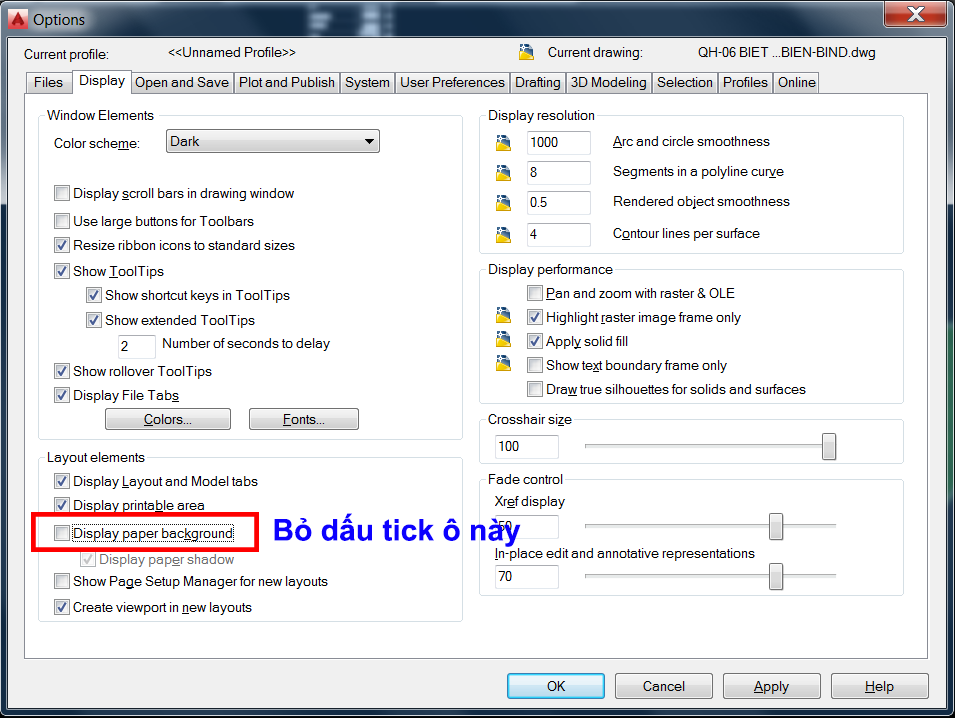Click the drawing icon beside Current drawing label
The height and width of the screenshot is (718, 955).
pyautogui.click(x=527, y=52)
